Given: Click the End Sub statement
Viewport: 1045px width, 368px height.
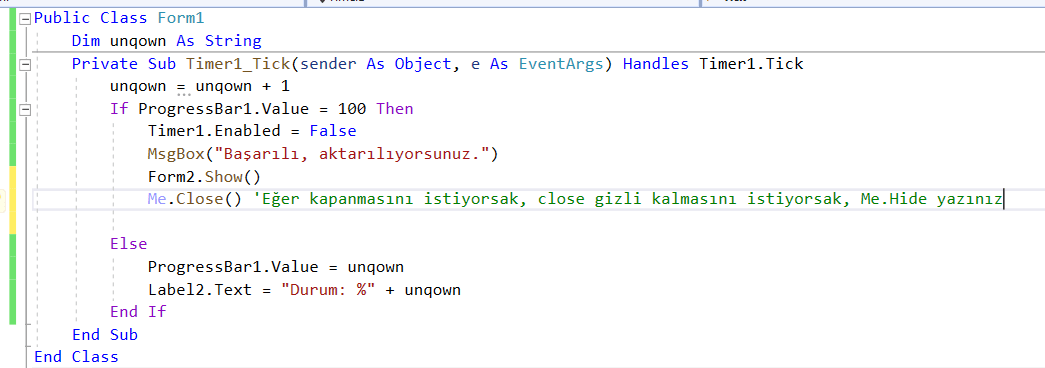Looking at the screenshot, I should (105, 334).
